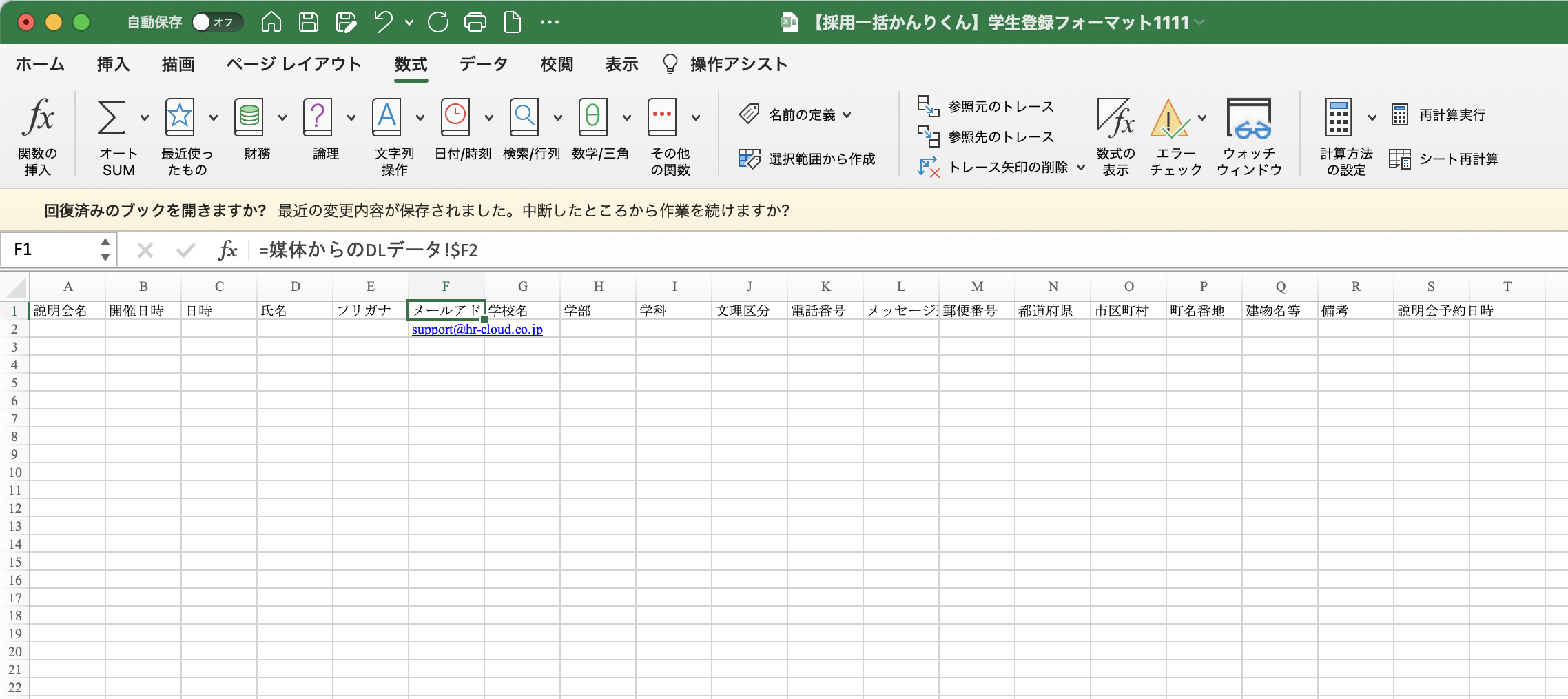
Task: Click the 数式の表示 show formulas icon
Action: tap(1115, 119)
